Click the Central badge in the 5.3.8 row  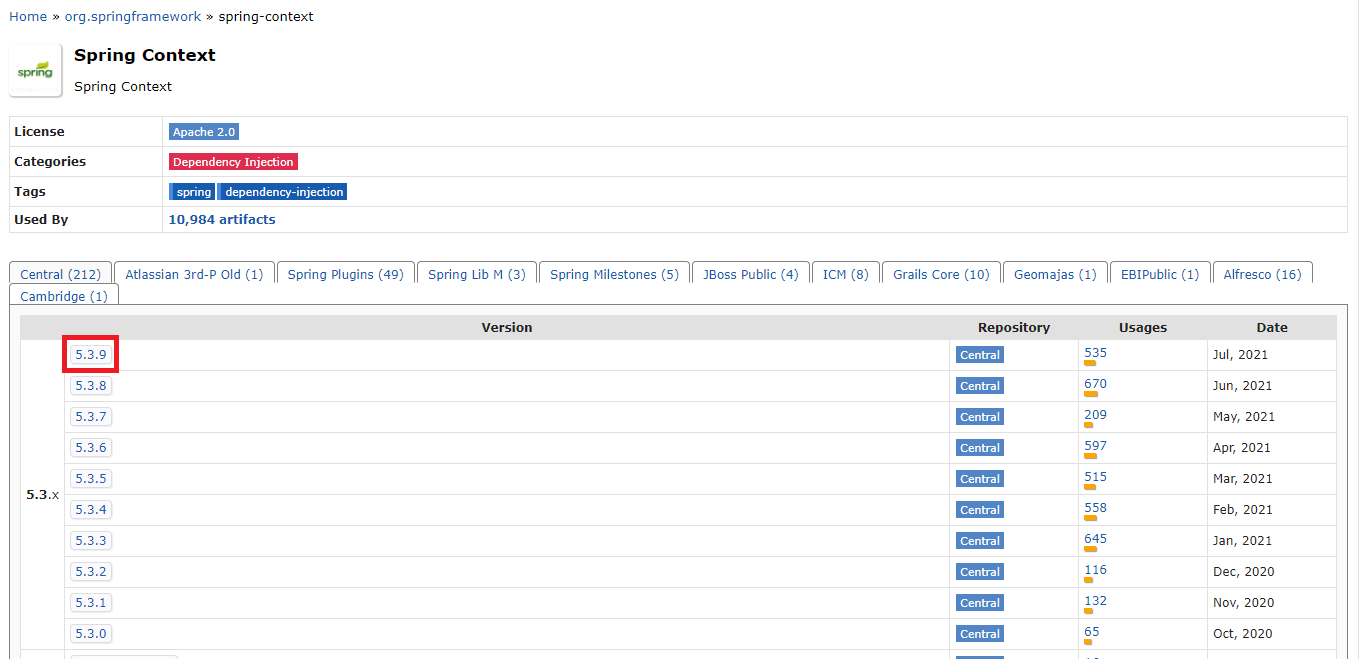click(x=980, y=386)
